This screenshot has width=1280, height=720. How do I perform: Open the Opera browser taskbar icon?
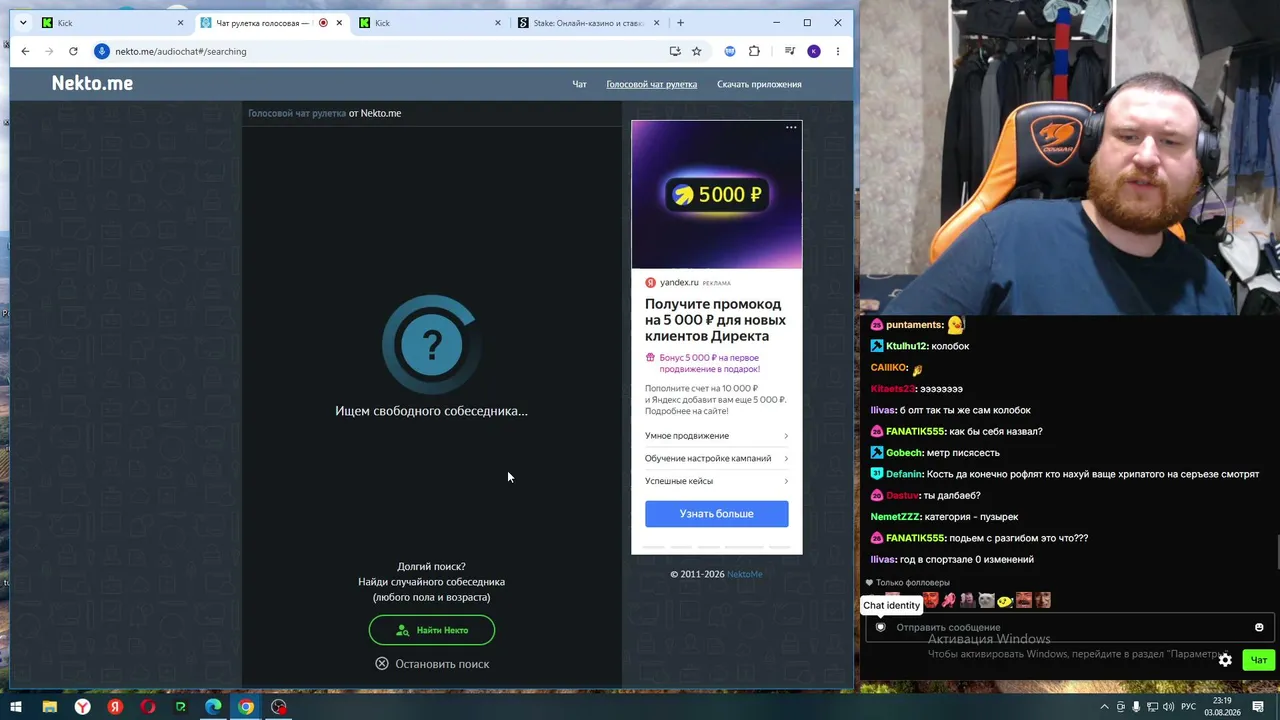coord(148,707)
